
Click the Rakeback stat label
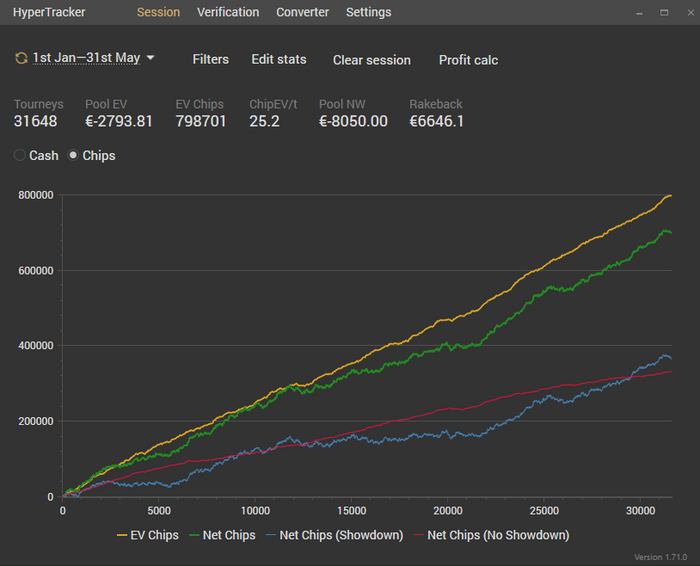click(436, 104)
